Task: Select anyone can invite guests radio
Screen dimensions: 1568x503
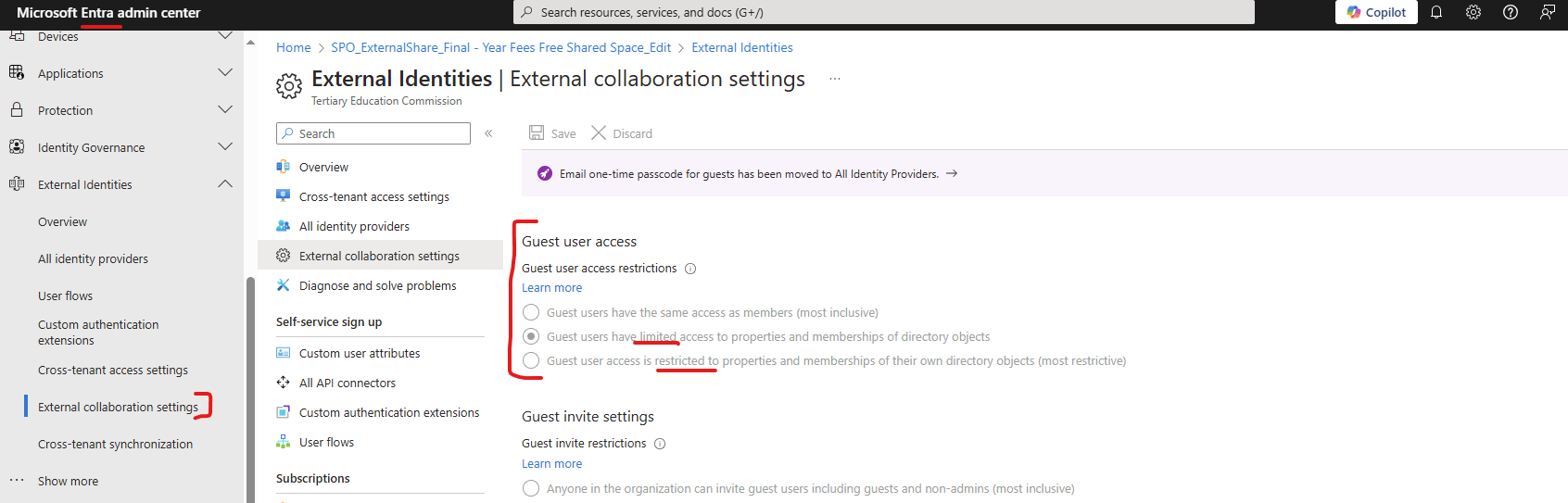Action: [531, 488]
